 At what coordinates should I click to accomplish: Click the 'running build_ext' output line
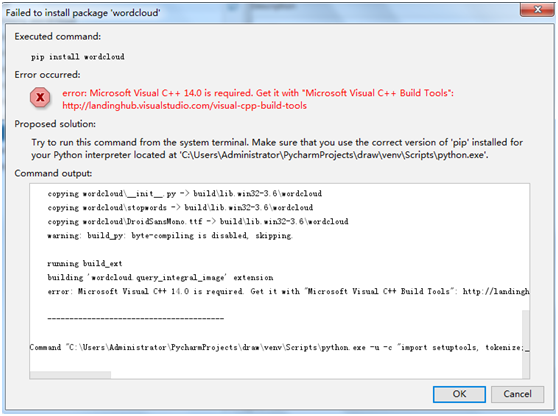point(85,264)
